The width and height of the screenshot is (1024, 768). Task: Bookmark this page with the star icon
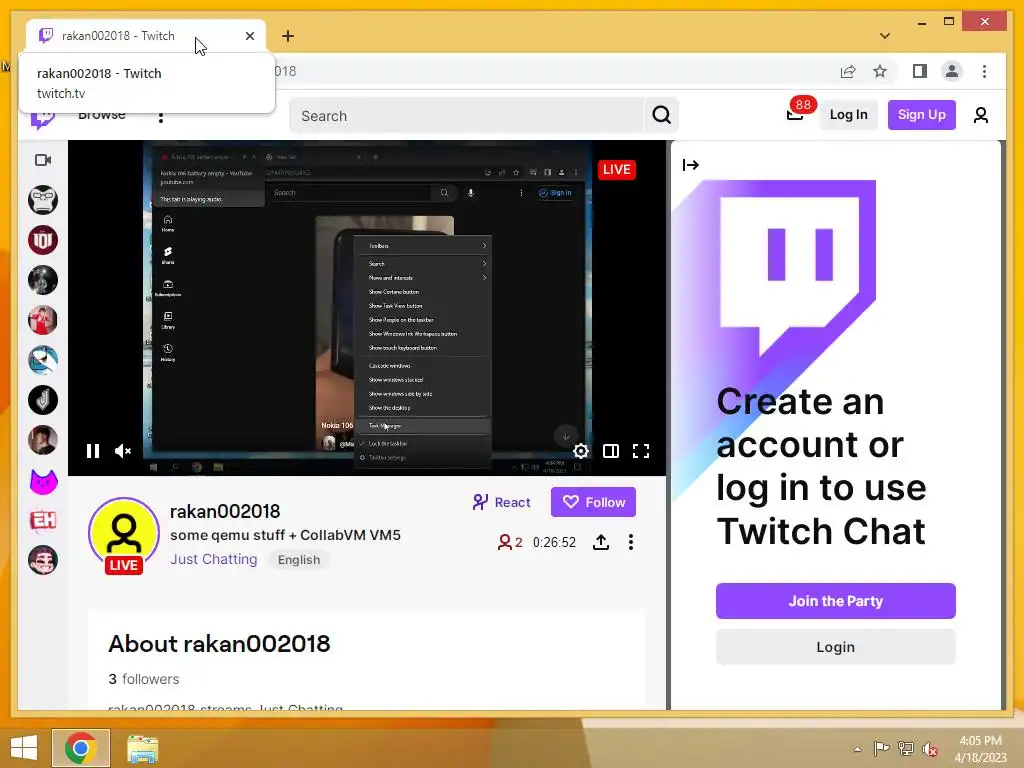tap(880, 71)
